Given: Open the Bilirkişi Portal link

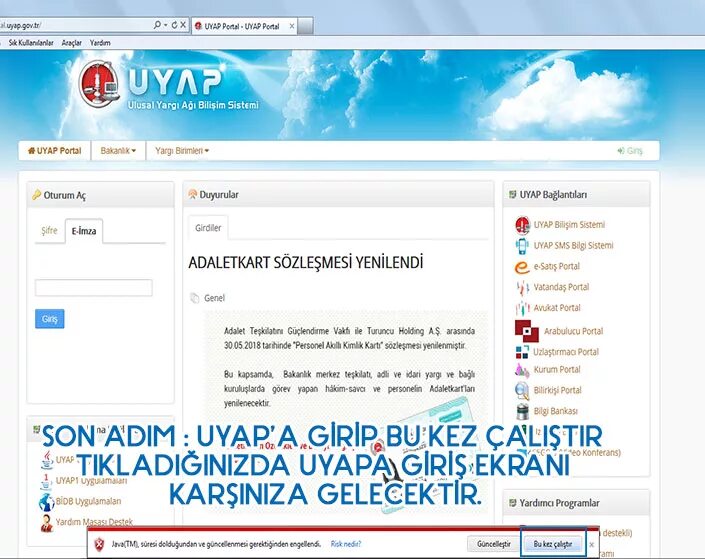Looking at the screenshot, I should [558, 390].
